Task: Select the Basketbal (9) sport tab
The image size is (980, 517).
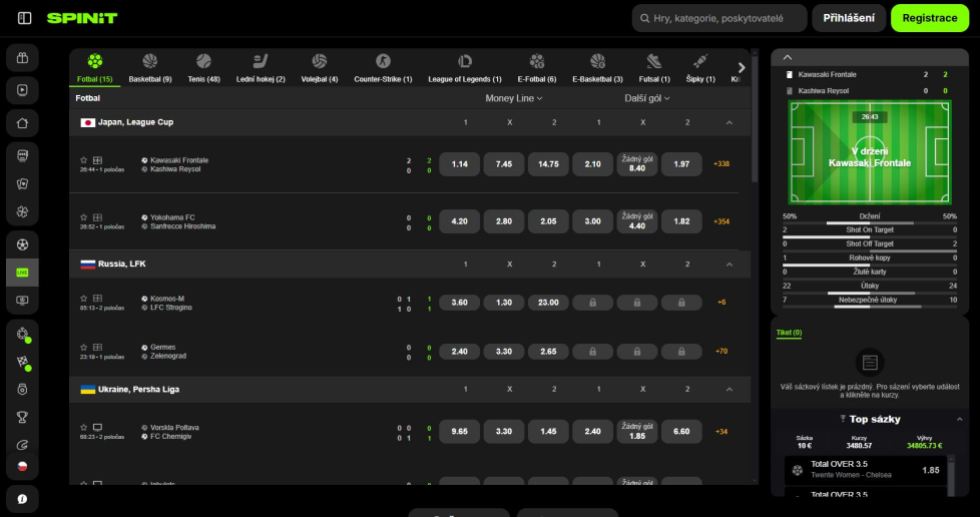Action: coord(150,68)
